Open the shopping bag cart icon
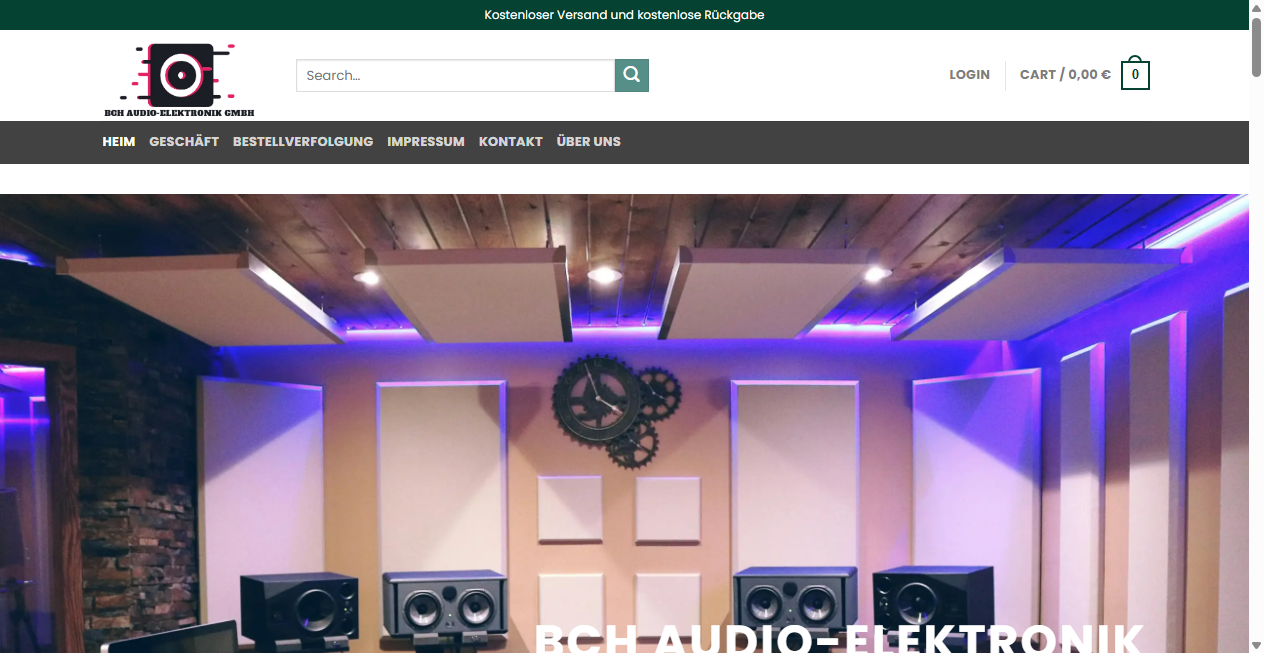The height and width of the screenshot is (653, 1264). pyautogui.click(x=1135, y=75)
